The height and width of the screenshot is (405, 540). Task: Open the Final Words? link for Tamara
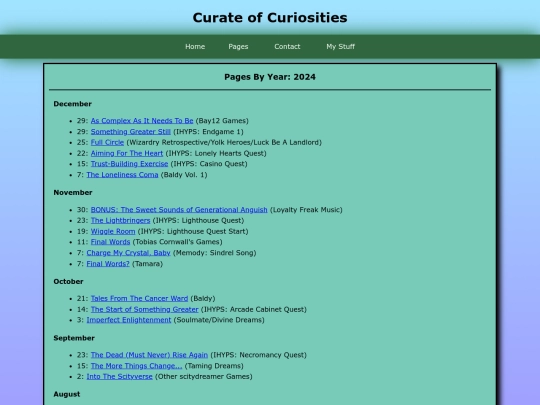(108, 264)
